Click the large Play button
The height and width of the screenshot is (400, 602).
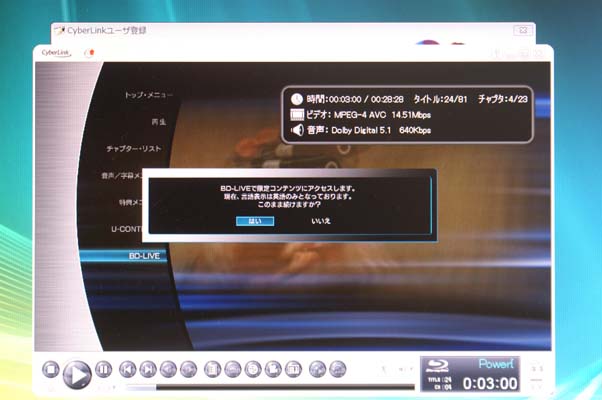coord(77,374)
